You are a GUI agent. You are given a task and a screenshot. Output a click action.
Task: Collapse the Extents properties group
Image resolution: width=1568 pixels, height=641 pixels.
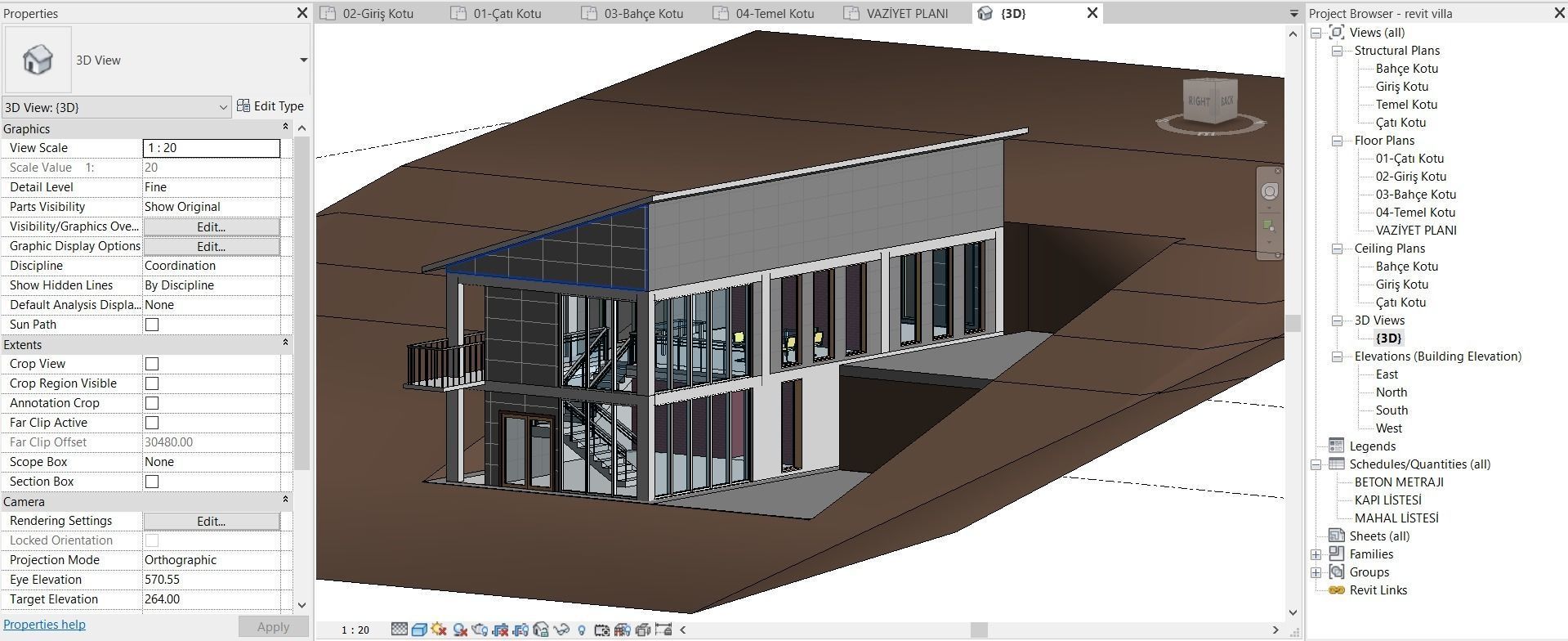[x=285, y=343]
